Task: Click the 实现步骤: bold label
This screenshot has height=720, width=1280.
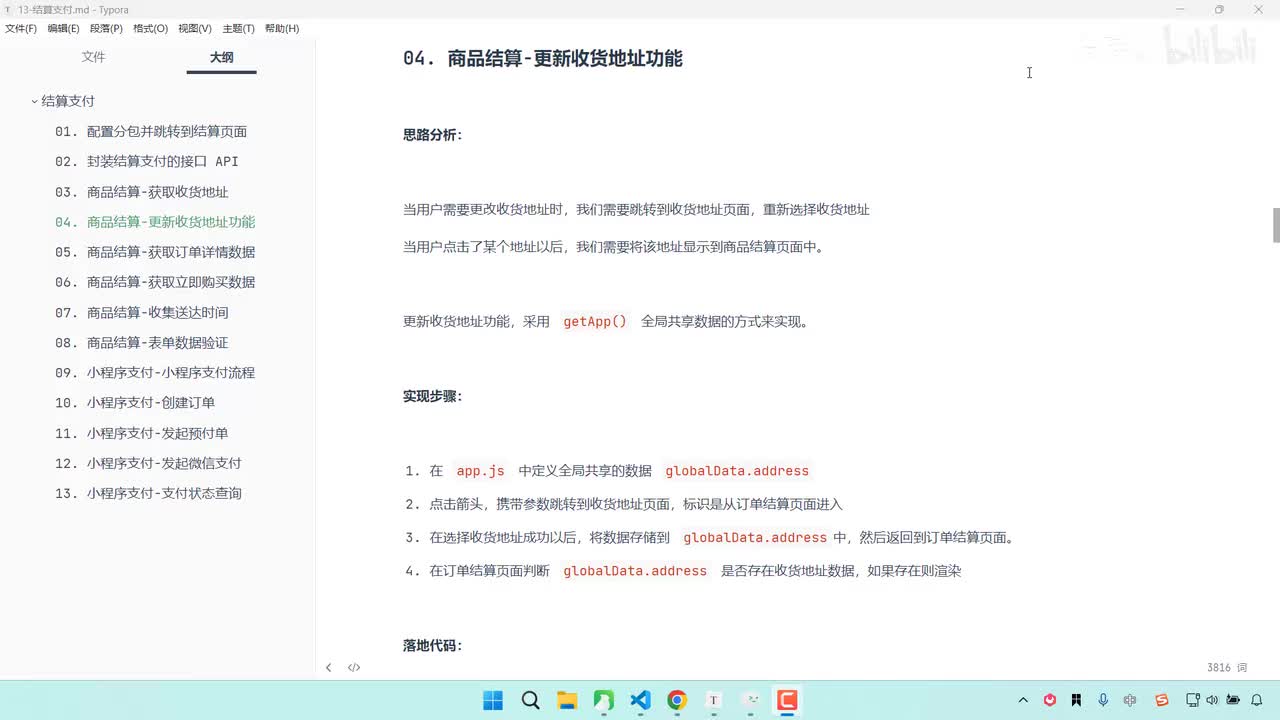Action: [x=433, y=396]
